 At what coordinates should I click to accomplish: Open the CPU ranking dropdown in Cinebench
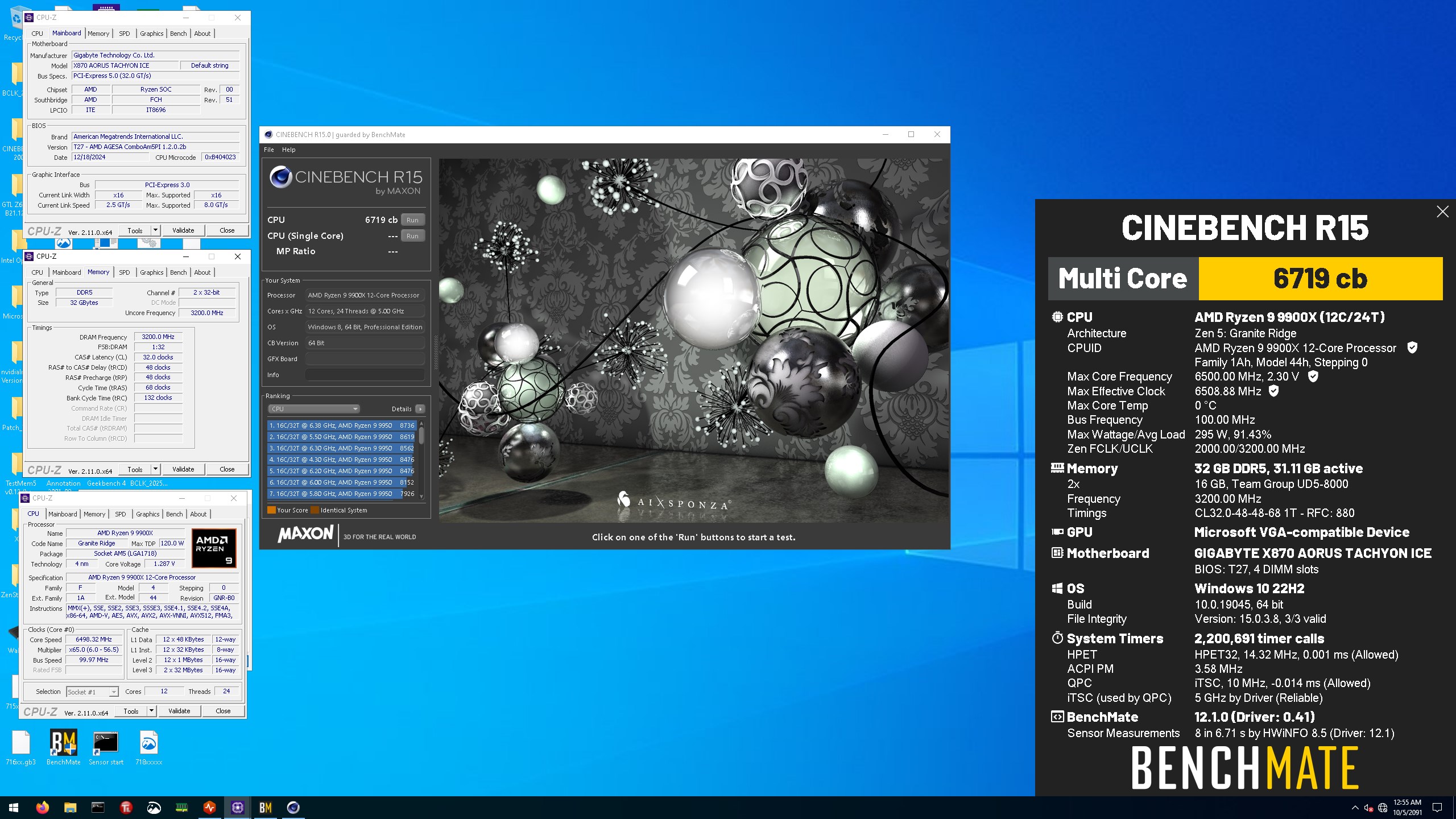[314, 408]
